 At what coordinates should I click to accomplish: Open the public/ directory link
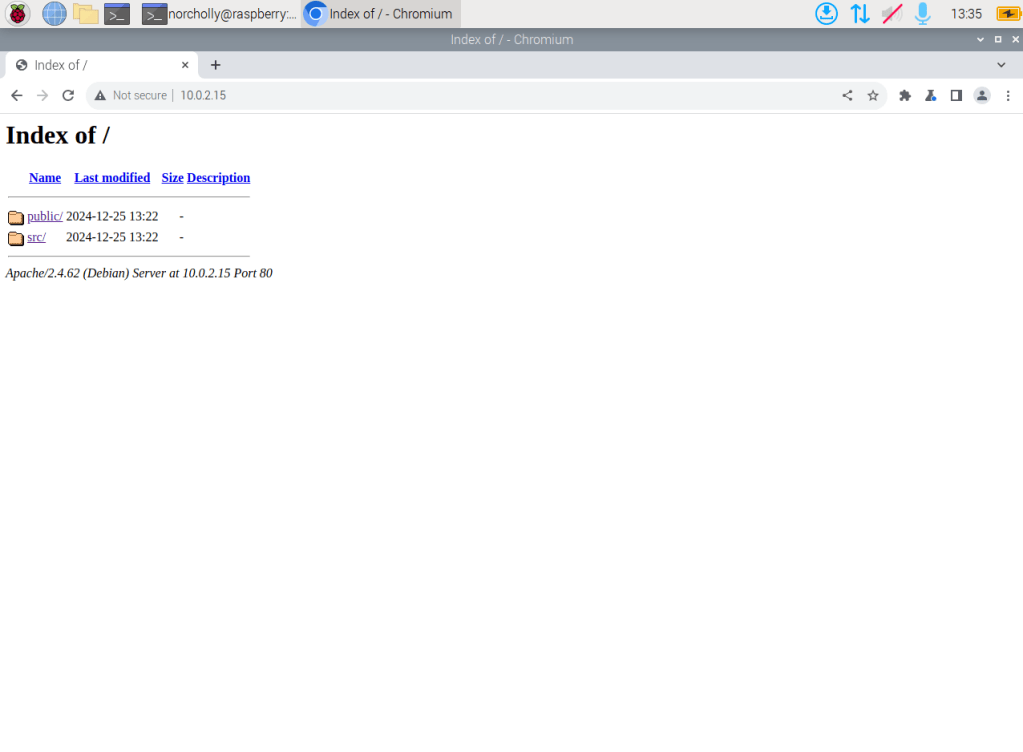pos(45,216)
